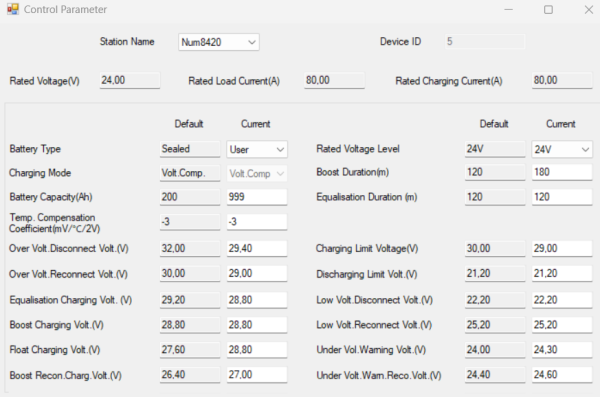This screenshot has width=600, height=397.
Task: Open the Station Name dropdown
Action: click(x=219, y=42)
